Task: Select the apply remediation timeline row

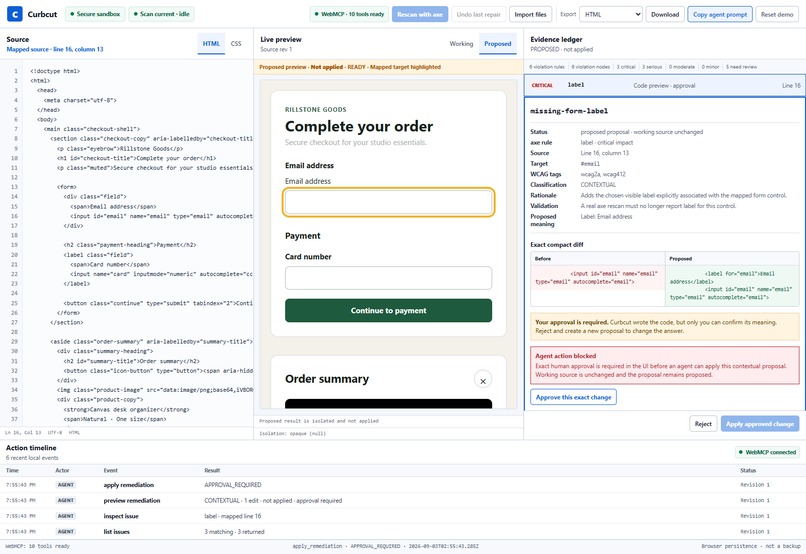Action: click(403, 485)
